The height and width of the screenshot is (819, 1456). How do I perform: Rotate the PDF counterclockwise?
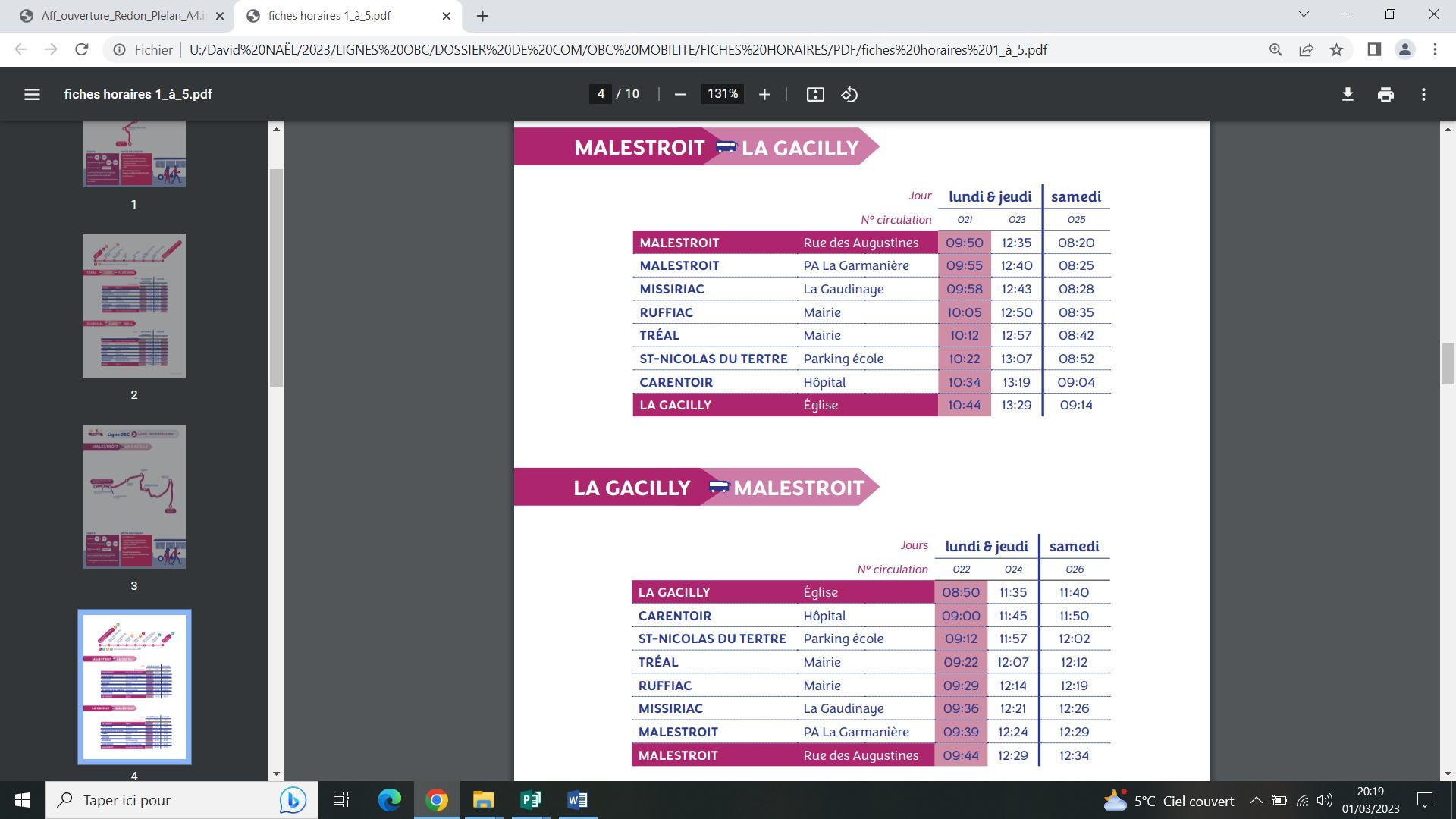[x=849, y=94]
